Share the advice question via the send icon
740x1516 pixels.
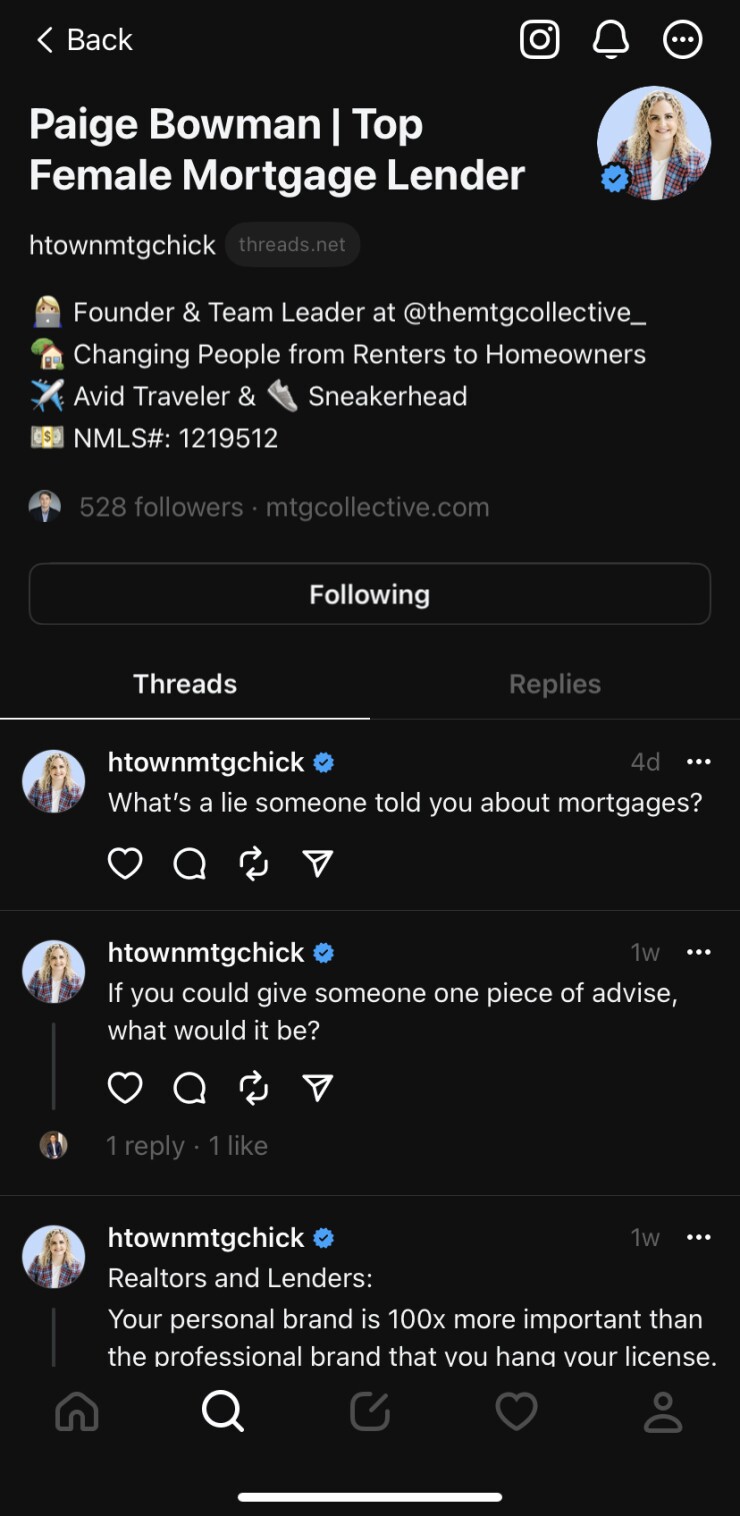(x=317, y=1088)
